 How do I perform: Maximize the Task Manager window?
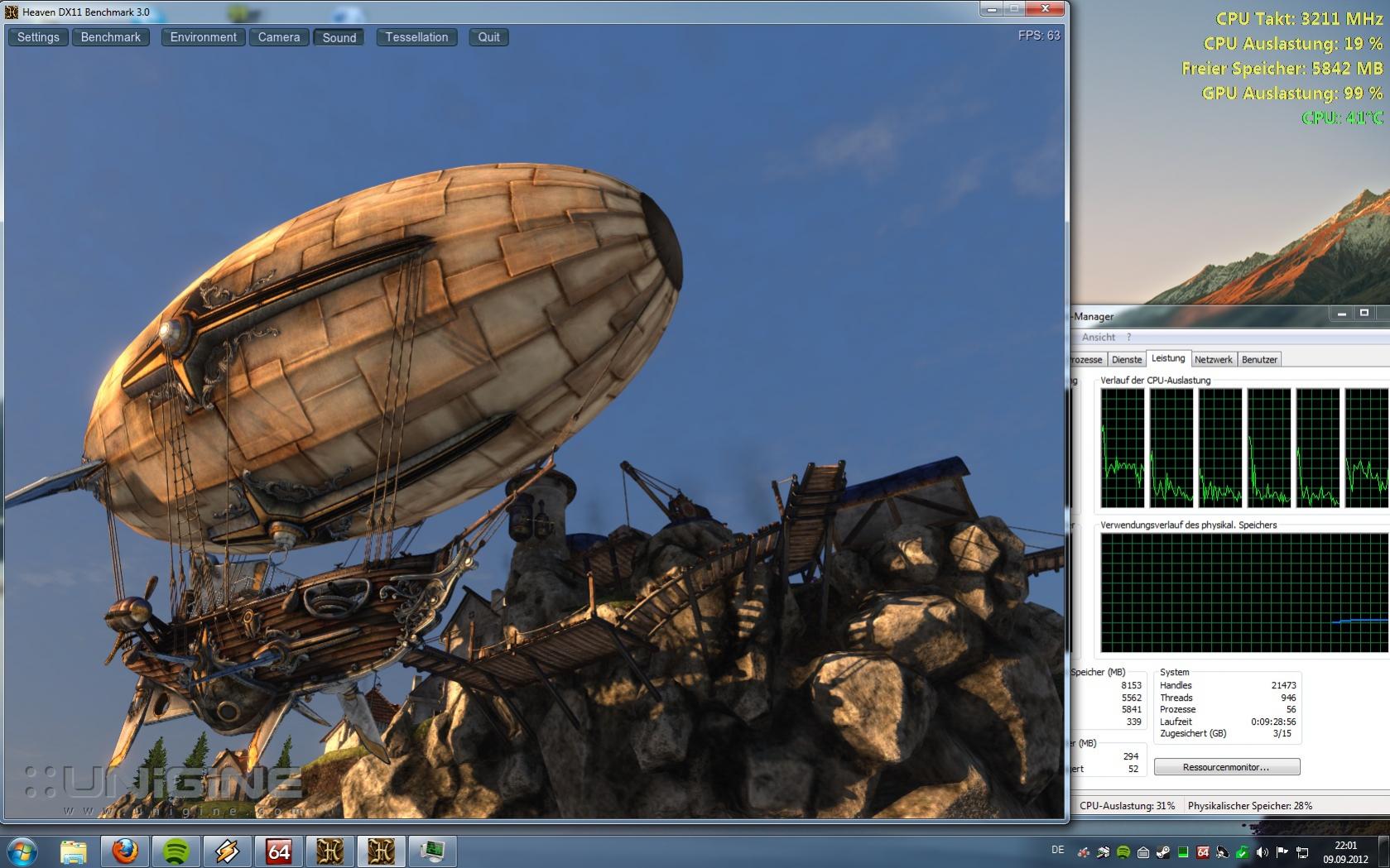[x=1364, y=313]
